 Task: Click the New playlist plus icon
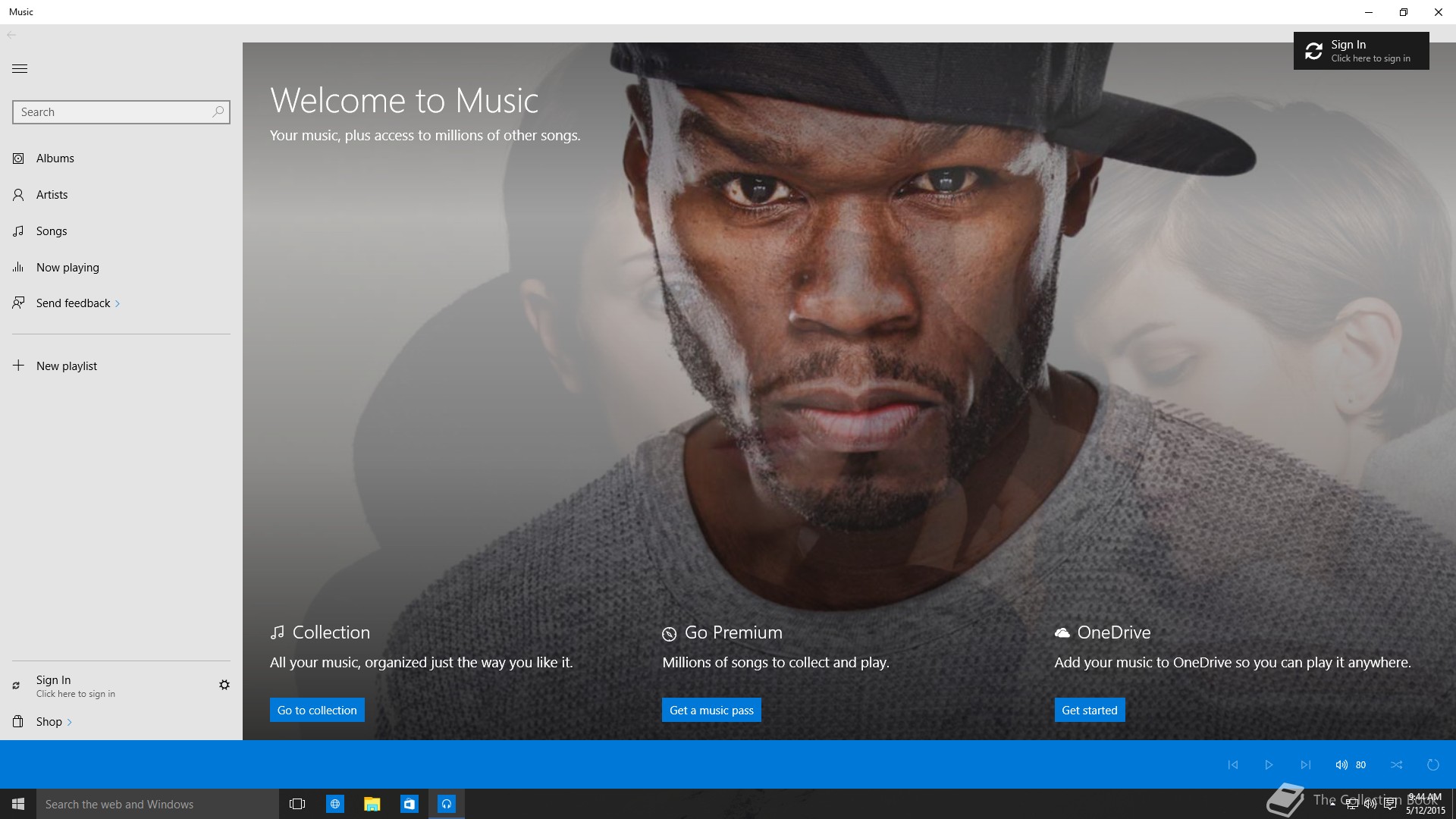(x=19, y=365)
